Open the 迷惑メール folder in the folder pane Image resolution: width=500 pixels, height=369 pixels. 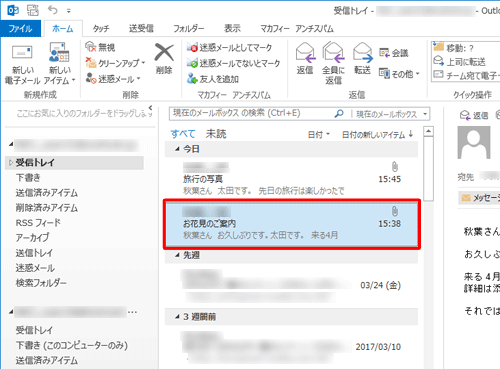[35, 268]
